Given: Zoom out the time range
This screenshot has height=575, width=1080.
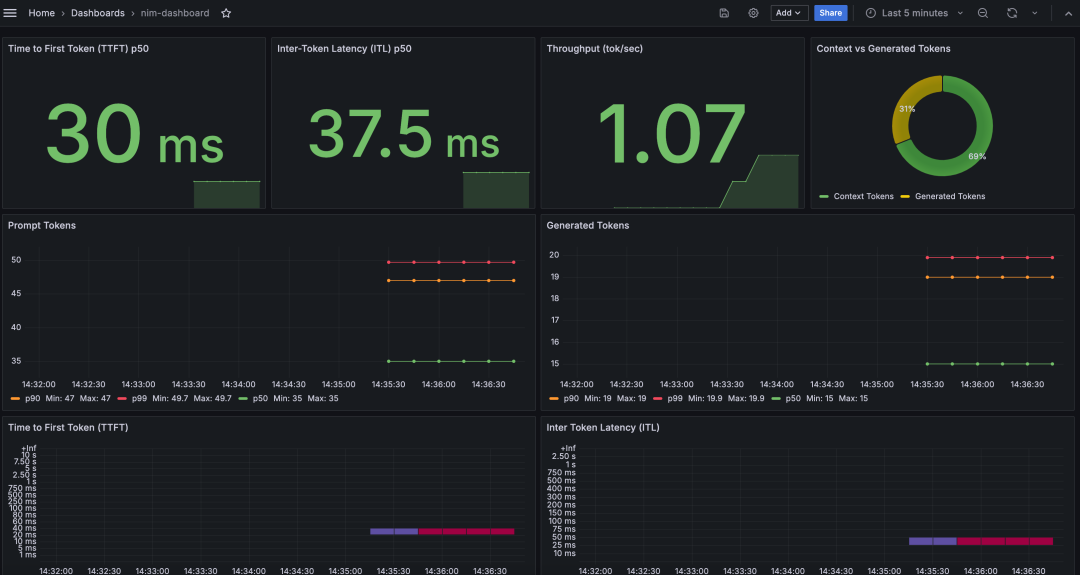Looking at the screenshot, I should (983, 13).
